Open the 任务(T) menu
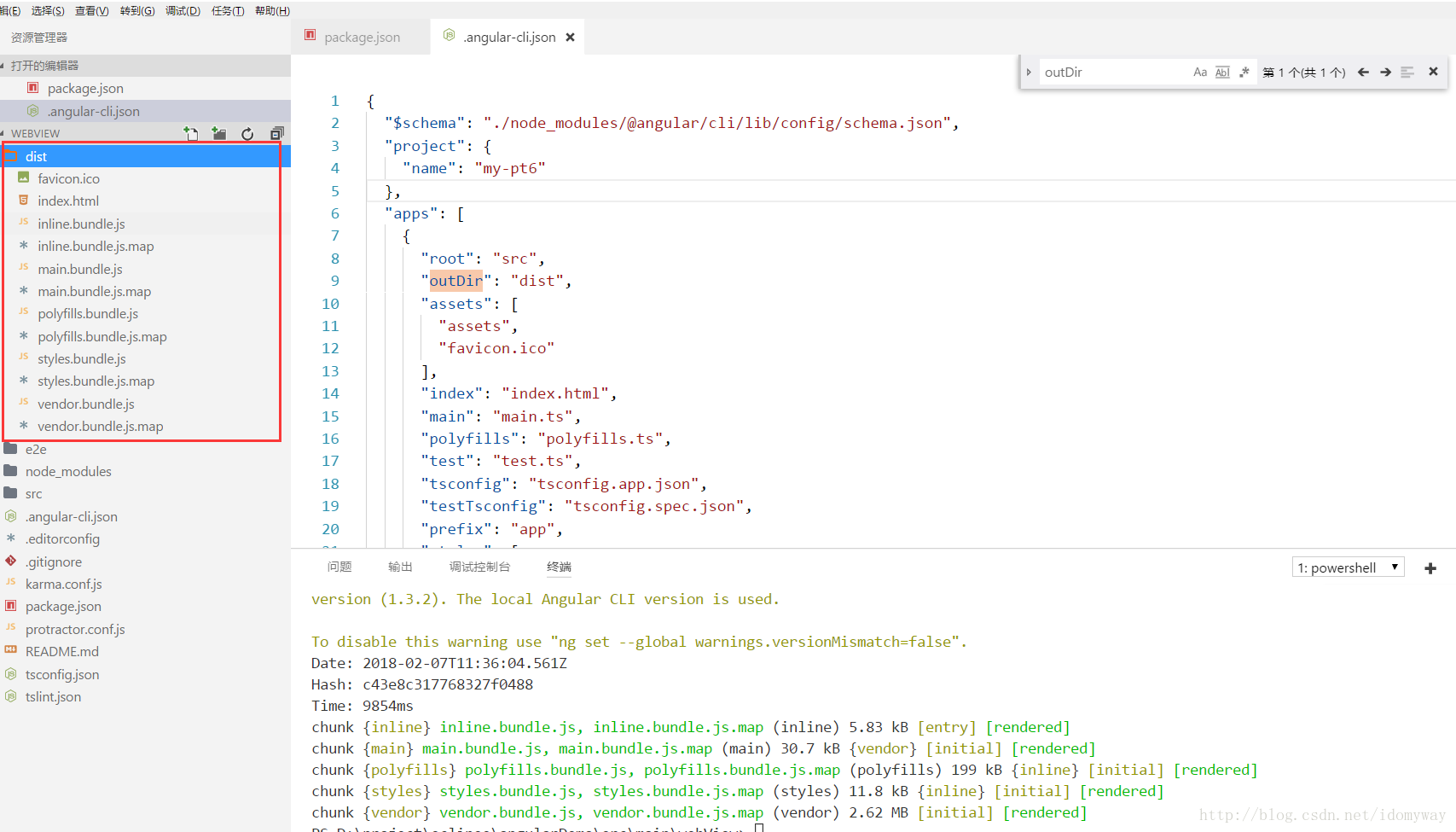 click(x=228, y=10)
